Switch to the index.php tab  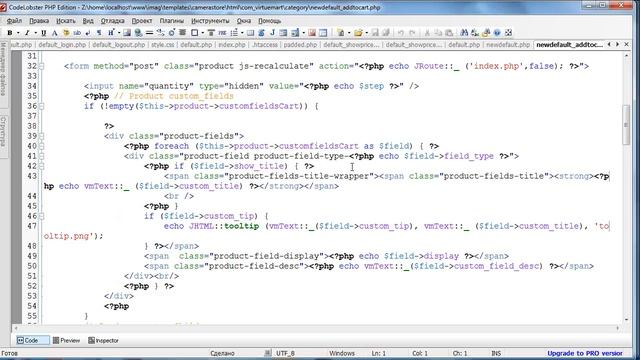click(232, 44)
